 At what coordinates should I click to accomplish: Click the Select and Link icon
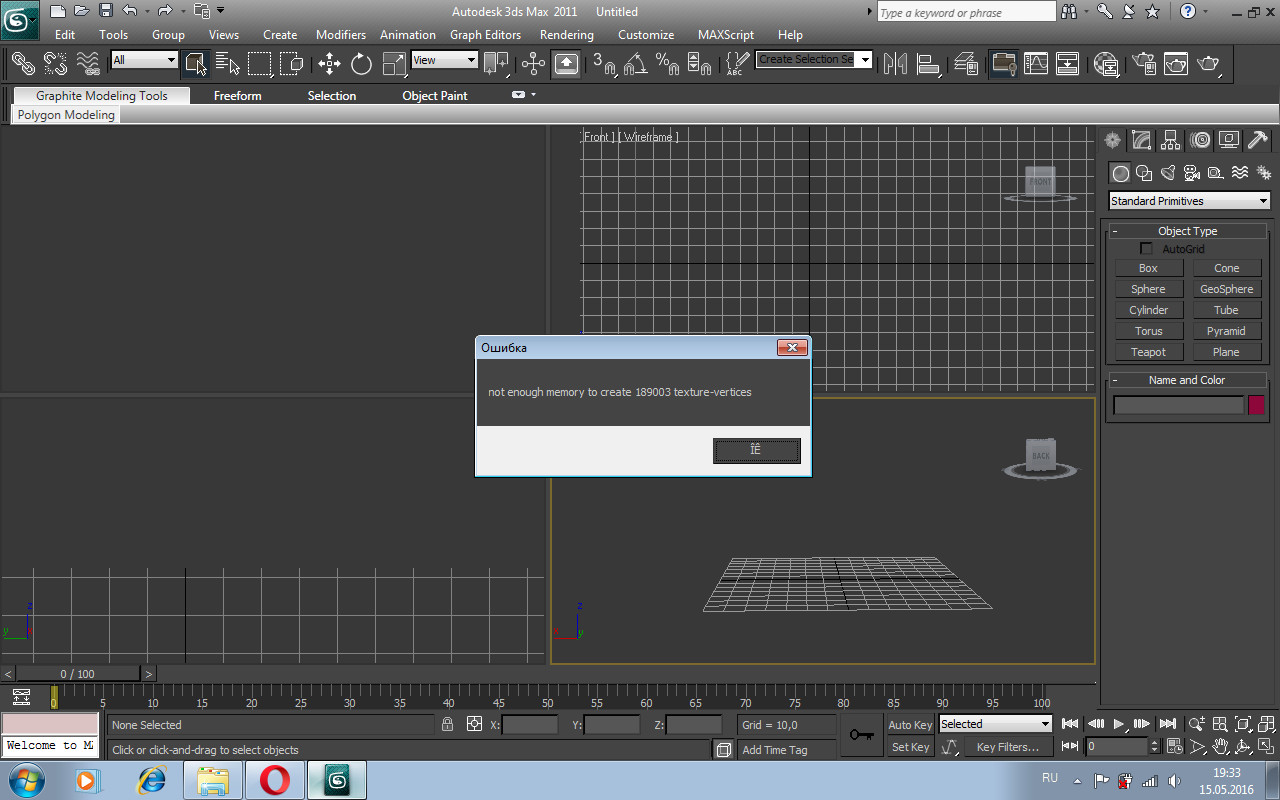coord(23,64)
